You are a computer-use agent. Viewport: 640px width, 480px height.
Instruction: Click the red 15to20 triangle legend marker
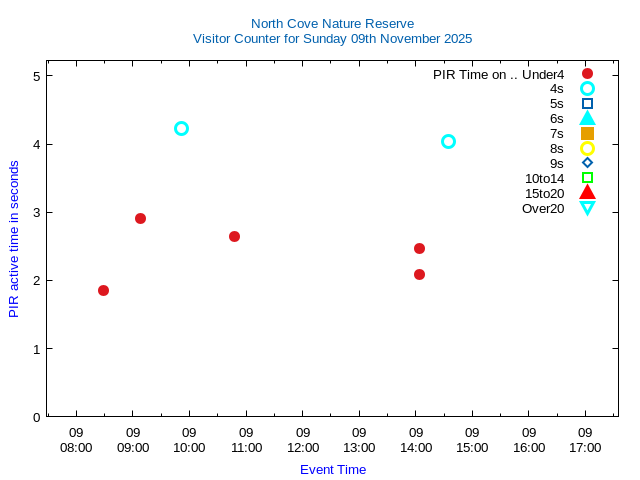tap(587, 192)
